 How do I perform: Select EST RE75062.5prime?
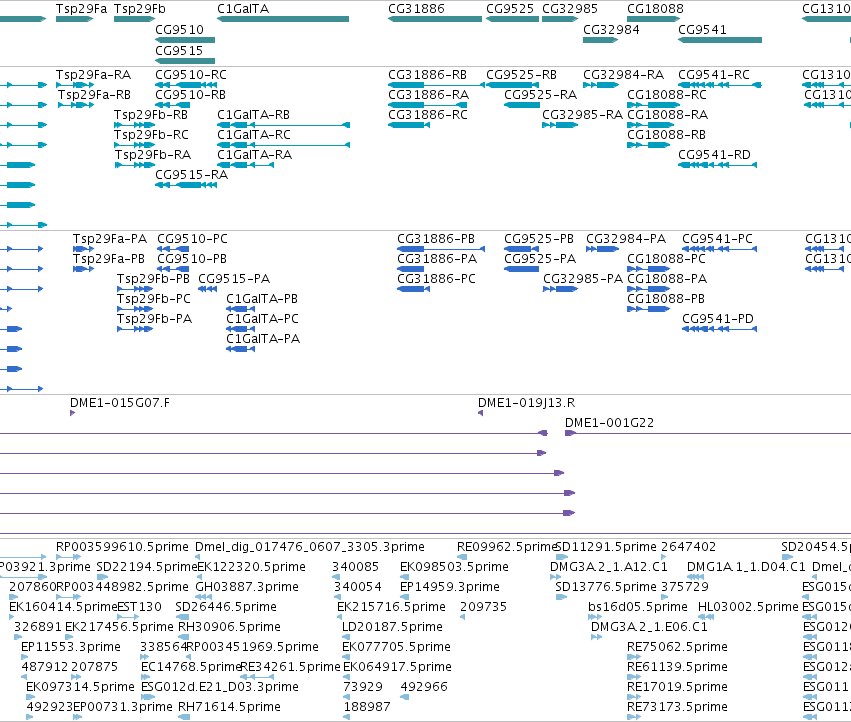634,657
